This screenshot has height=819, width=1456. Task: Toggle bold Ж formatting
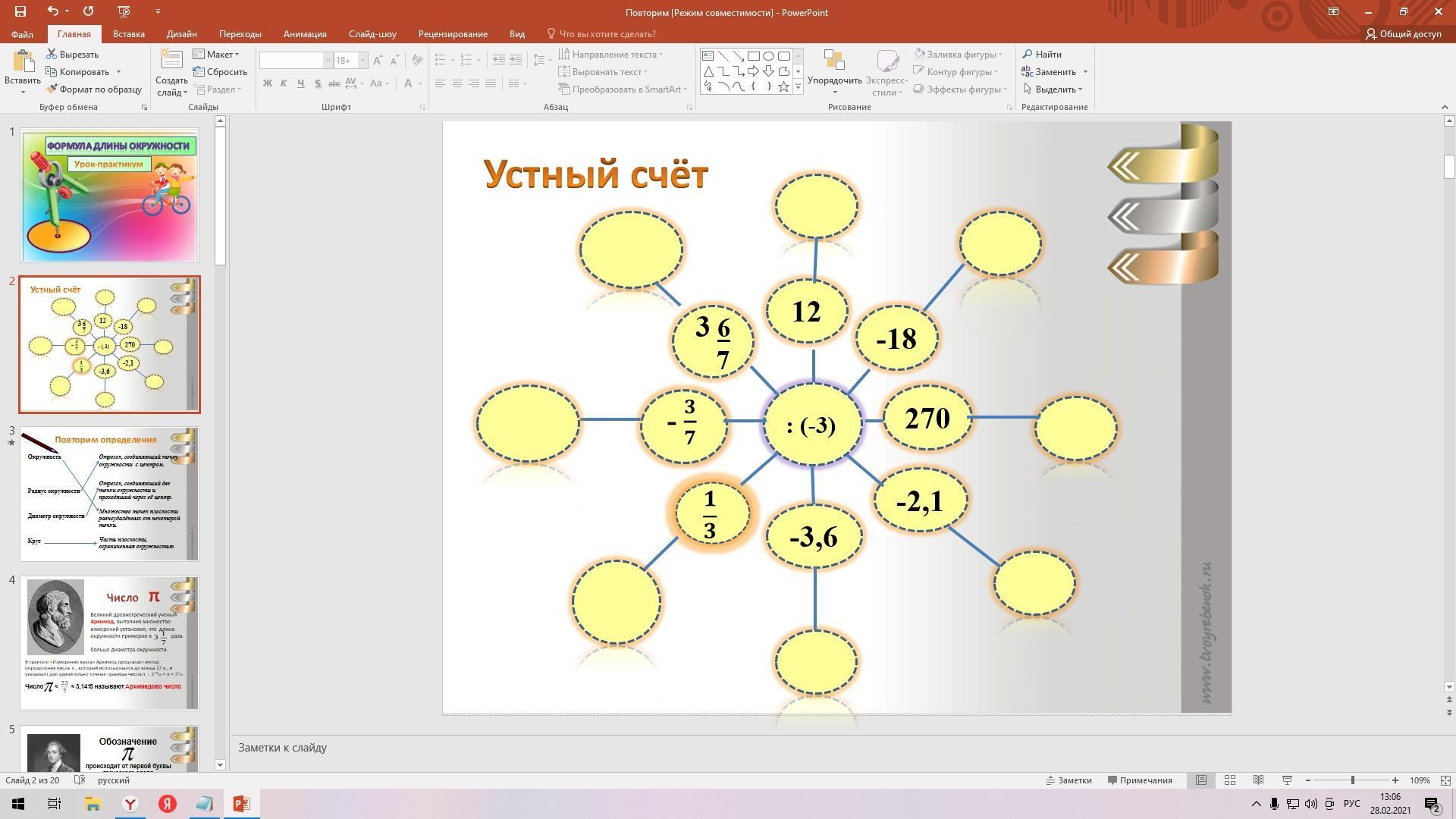[x=267, y=83]
